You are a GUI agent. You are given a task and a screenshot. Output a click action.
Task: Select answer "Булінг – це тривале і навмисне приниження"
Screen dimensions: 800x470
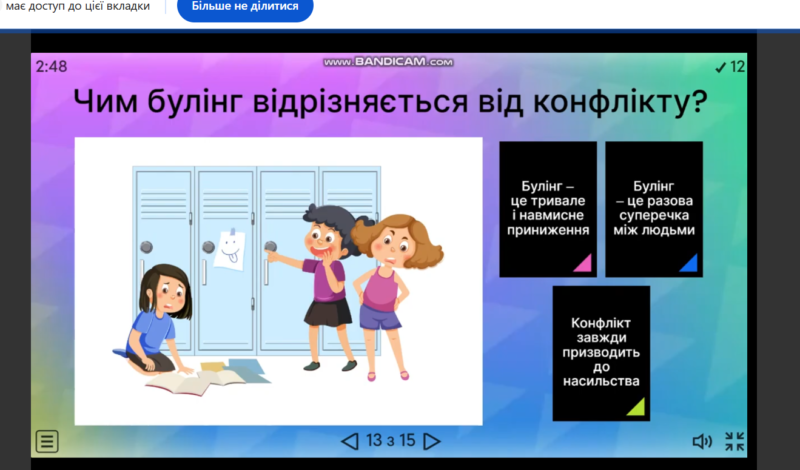click(547, 208)
